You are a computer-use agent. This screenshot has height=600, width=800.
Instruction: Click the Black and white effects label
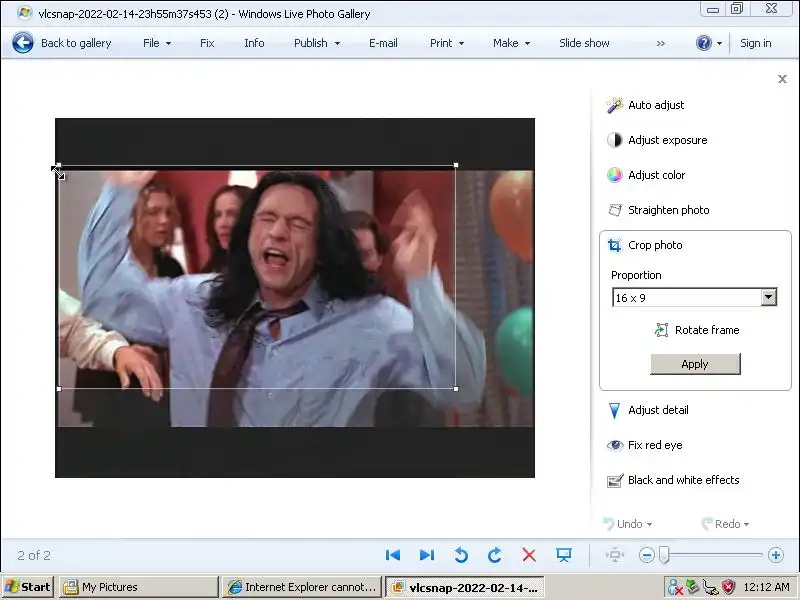tap(683, 480)
